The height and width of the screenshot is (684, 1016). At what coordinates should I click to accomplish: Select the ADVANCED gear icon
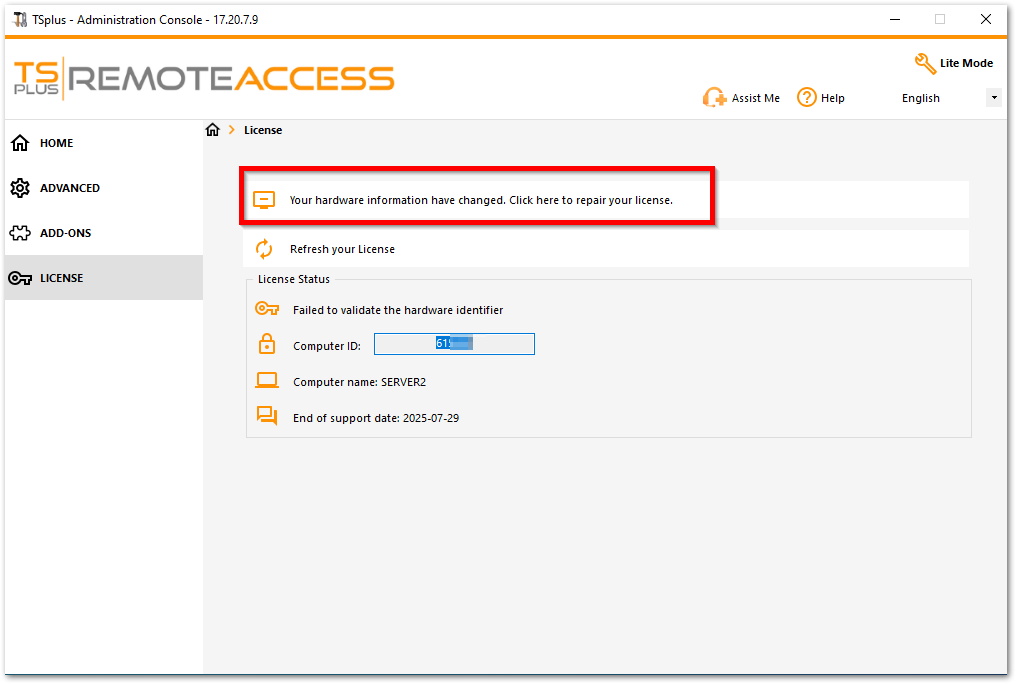[21, 188]
